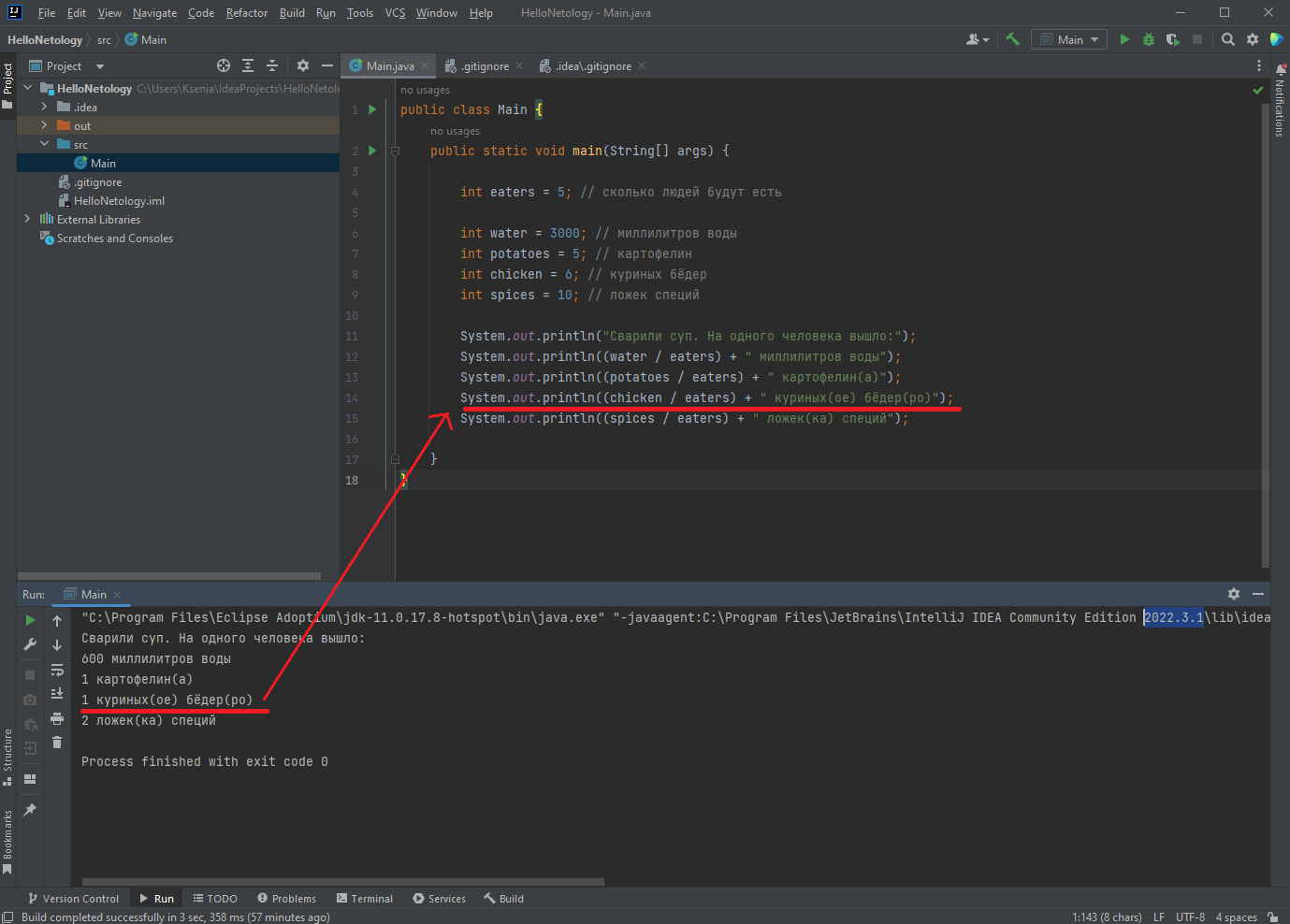Open Search Everywhere magnifier icon
Viewport: 1290px width, 924px height.
point(1228,39)
